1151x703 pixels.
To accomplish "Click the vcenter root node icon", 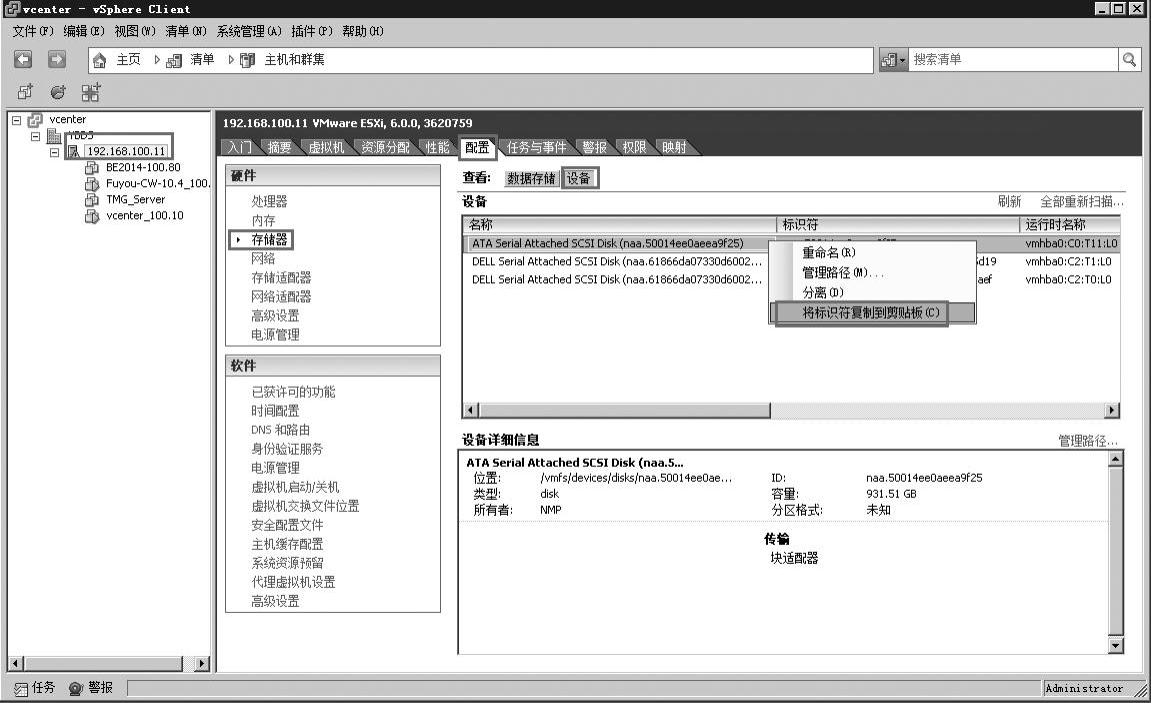I will [35, 120].
